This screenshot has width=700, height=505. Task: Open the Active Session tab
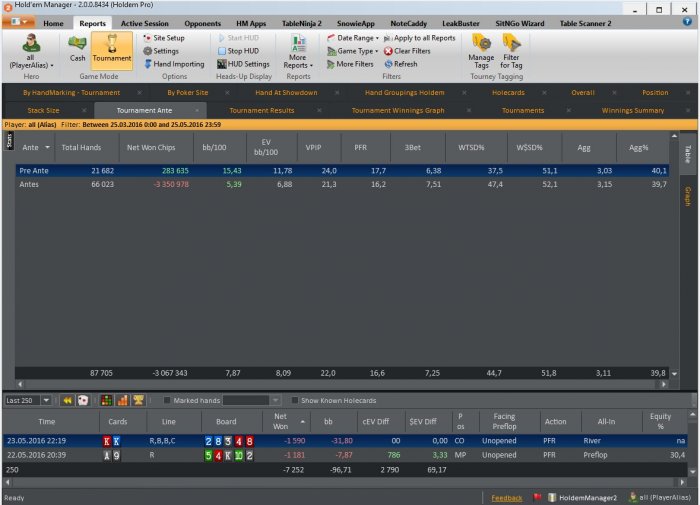point(145,23)
